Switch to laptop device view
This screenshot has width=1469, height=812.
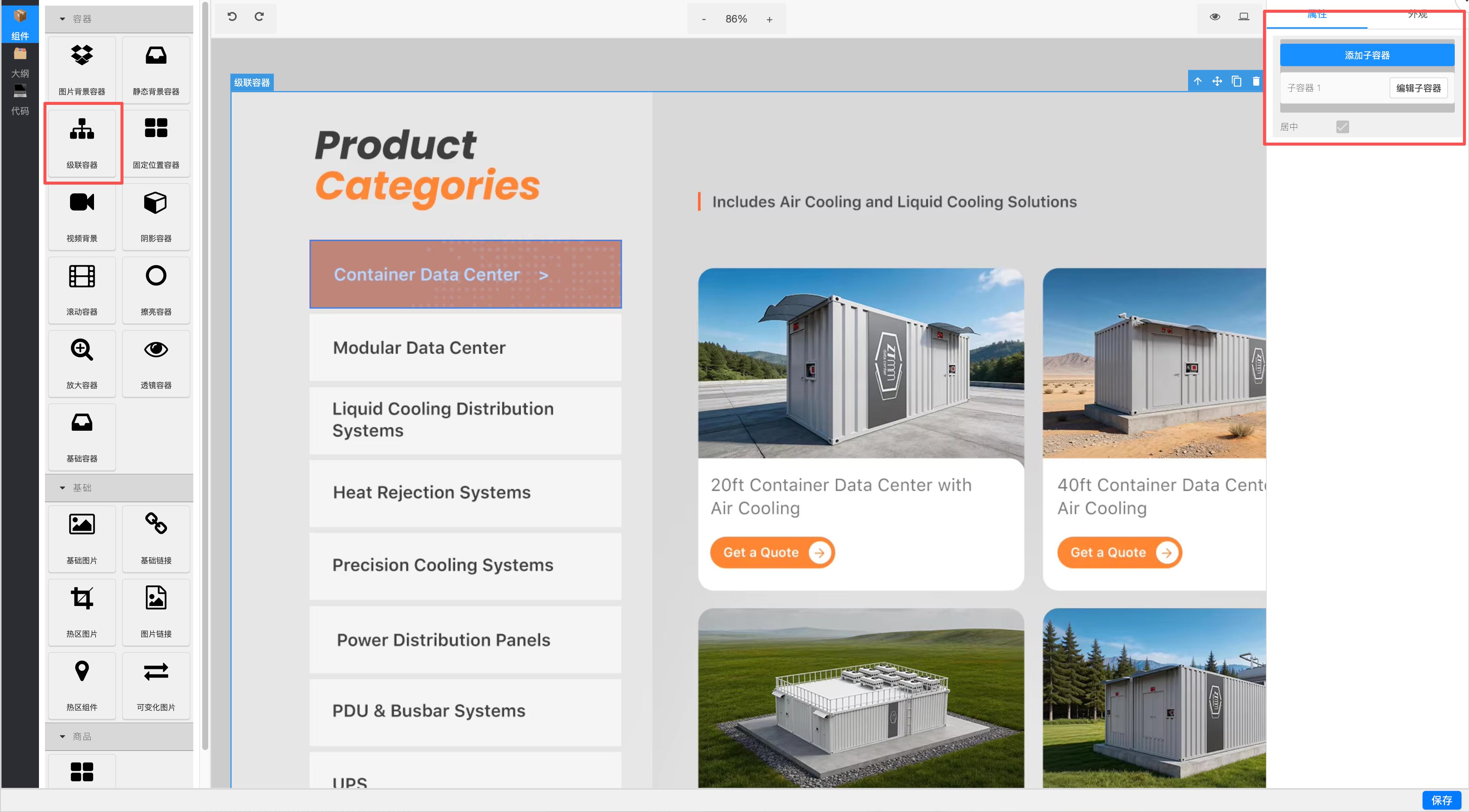[1244, 17]
